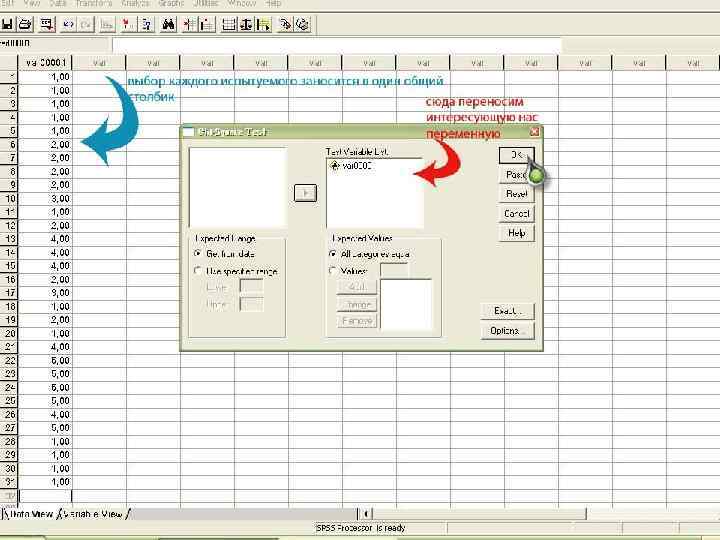
Task: Toggle the Value Labels toolbar icon
Action: coord(285,24)
